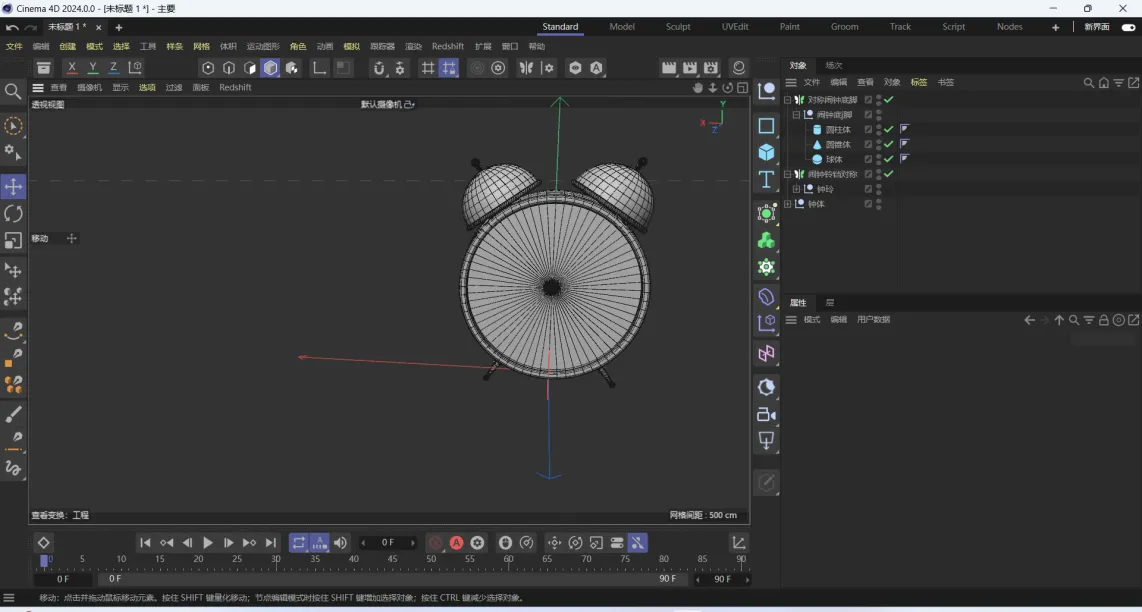
Task: Click the autokeying record button
Action: click(x=456, y=543)
